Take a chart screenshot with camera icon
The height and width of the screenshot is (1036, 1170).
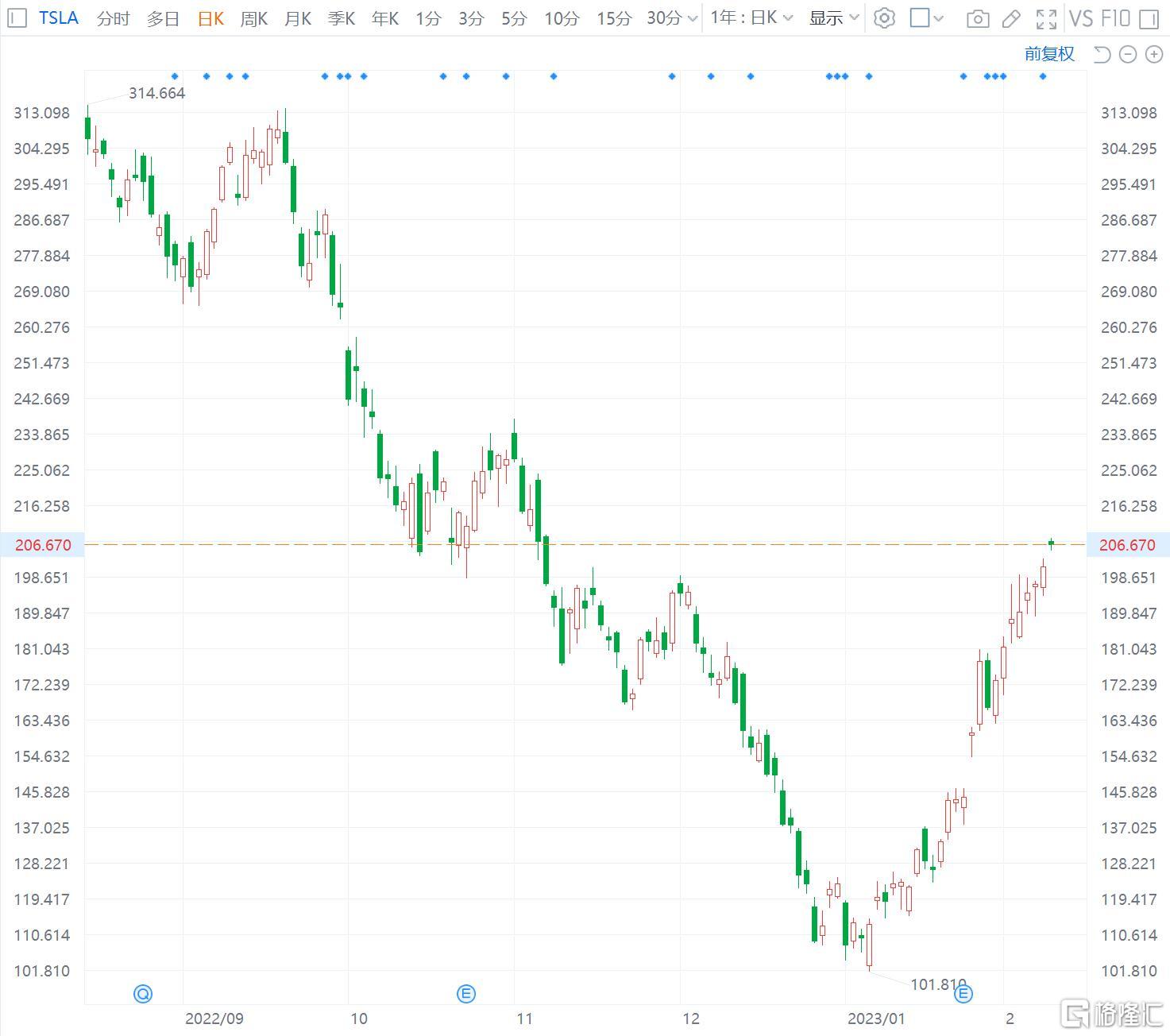point(978,18)
